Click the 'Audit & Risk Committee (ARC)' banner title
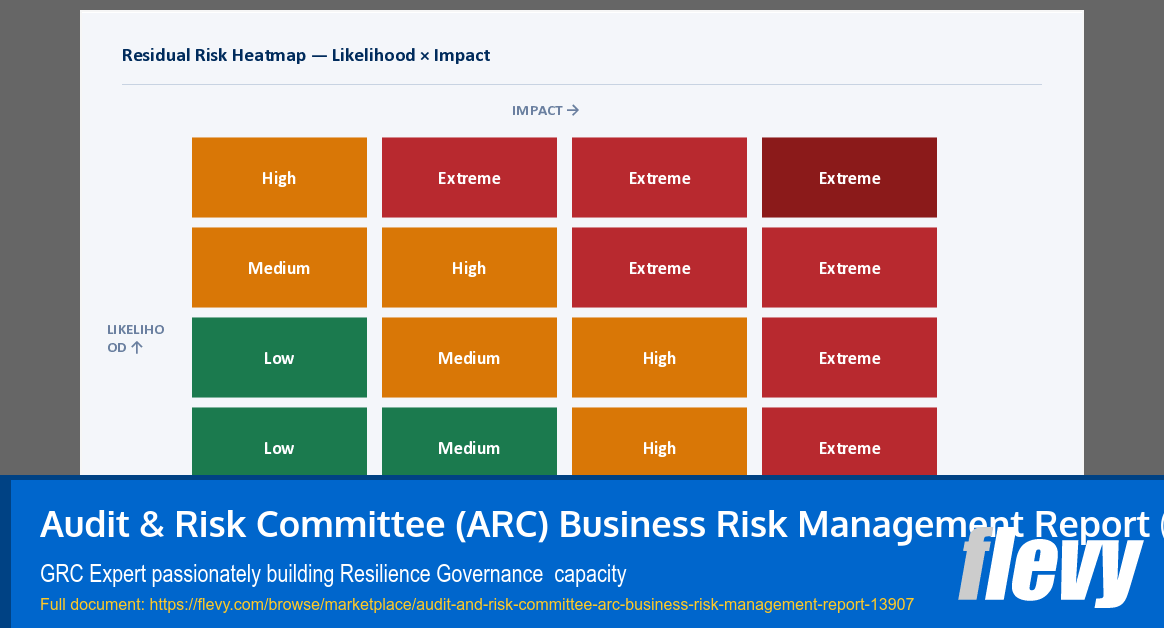 (x=602, y=524)
